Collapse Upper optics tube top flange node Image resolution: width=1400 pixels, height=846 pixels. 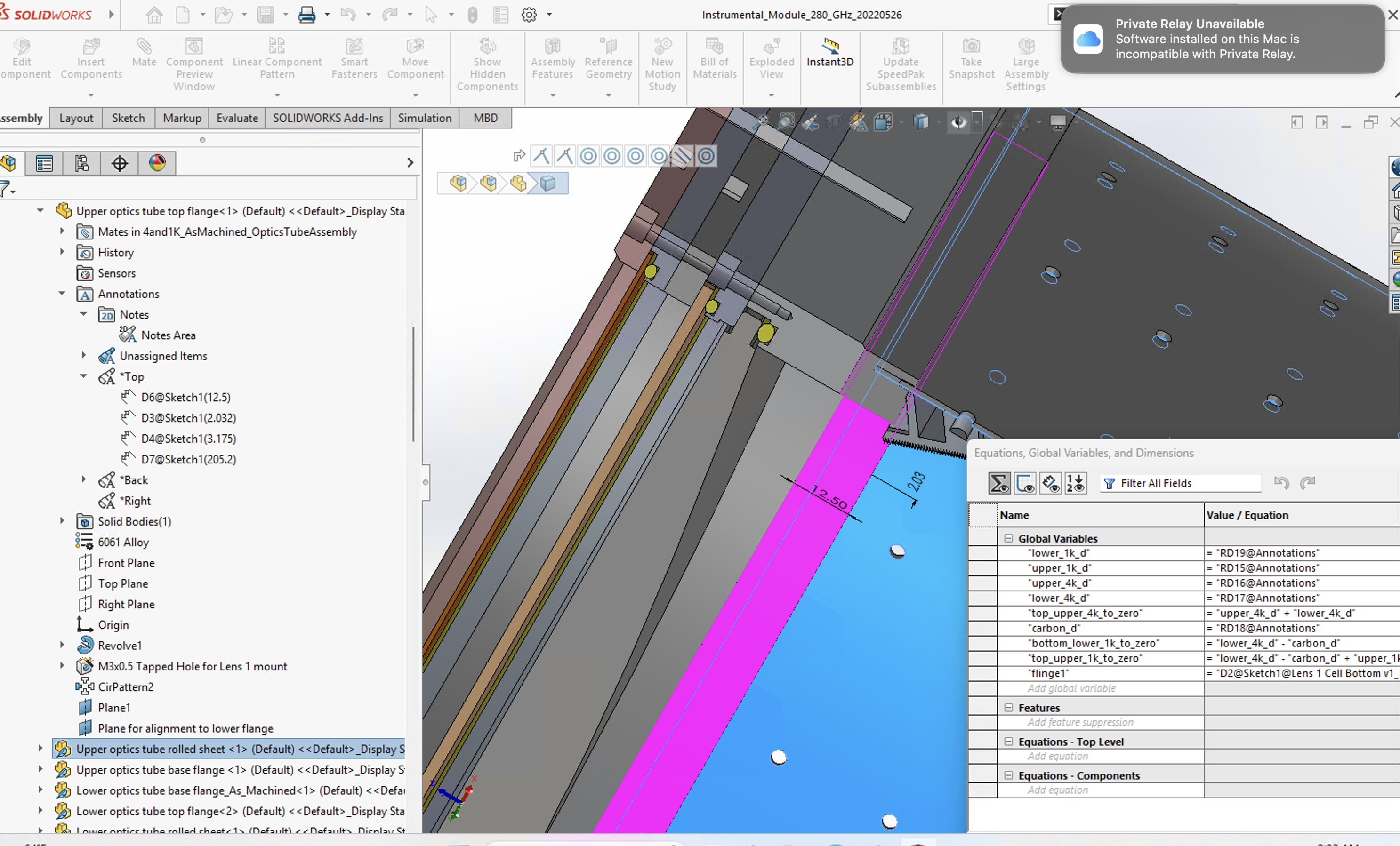pos(40,211)
